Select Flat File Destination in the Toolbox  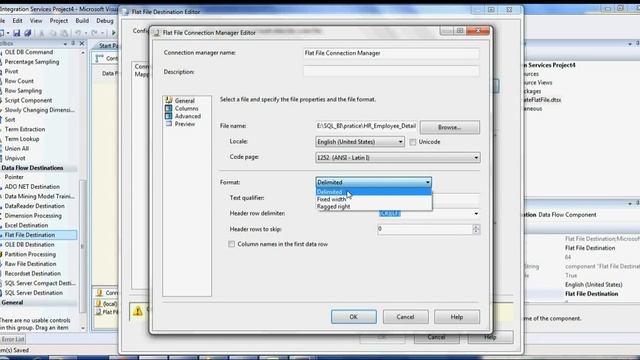tap(38, 235)
